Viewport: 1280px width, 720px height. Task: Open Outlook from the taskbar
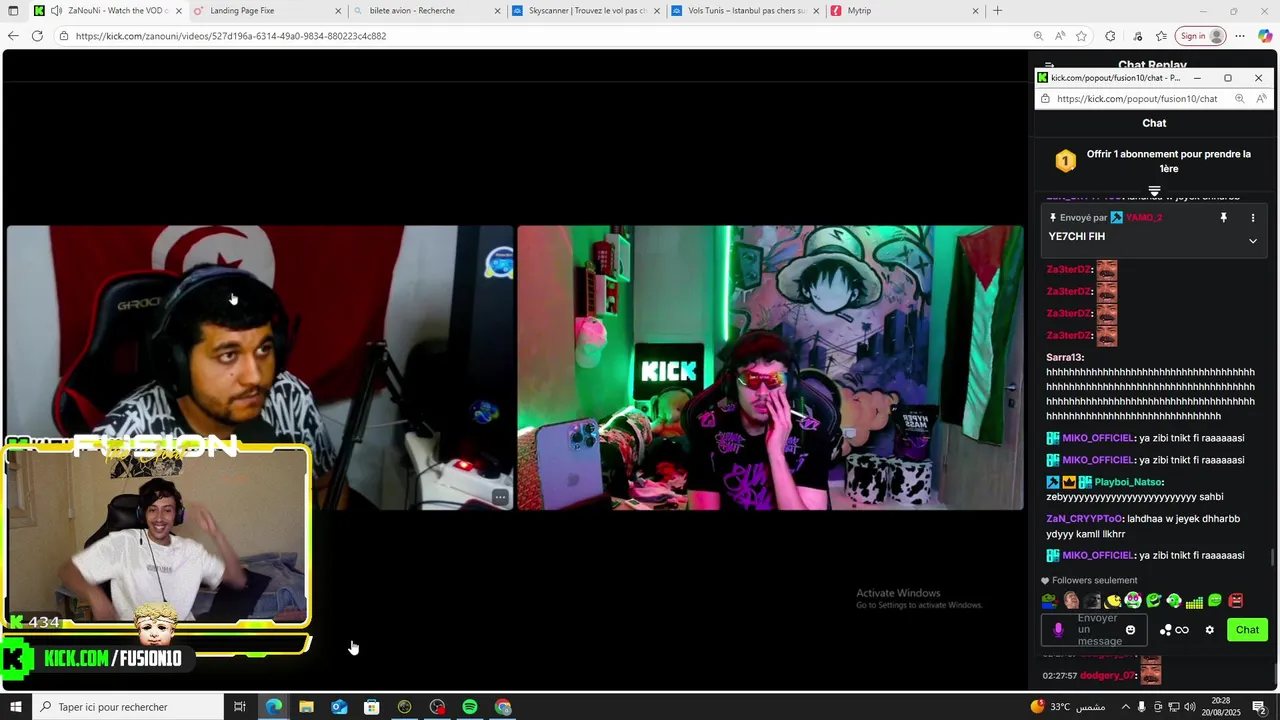tap(339, 707)
